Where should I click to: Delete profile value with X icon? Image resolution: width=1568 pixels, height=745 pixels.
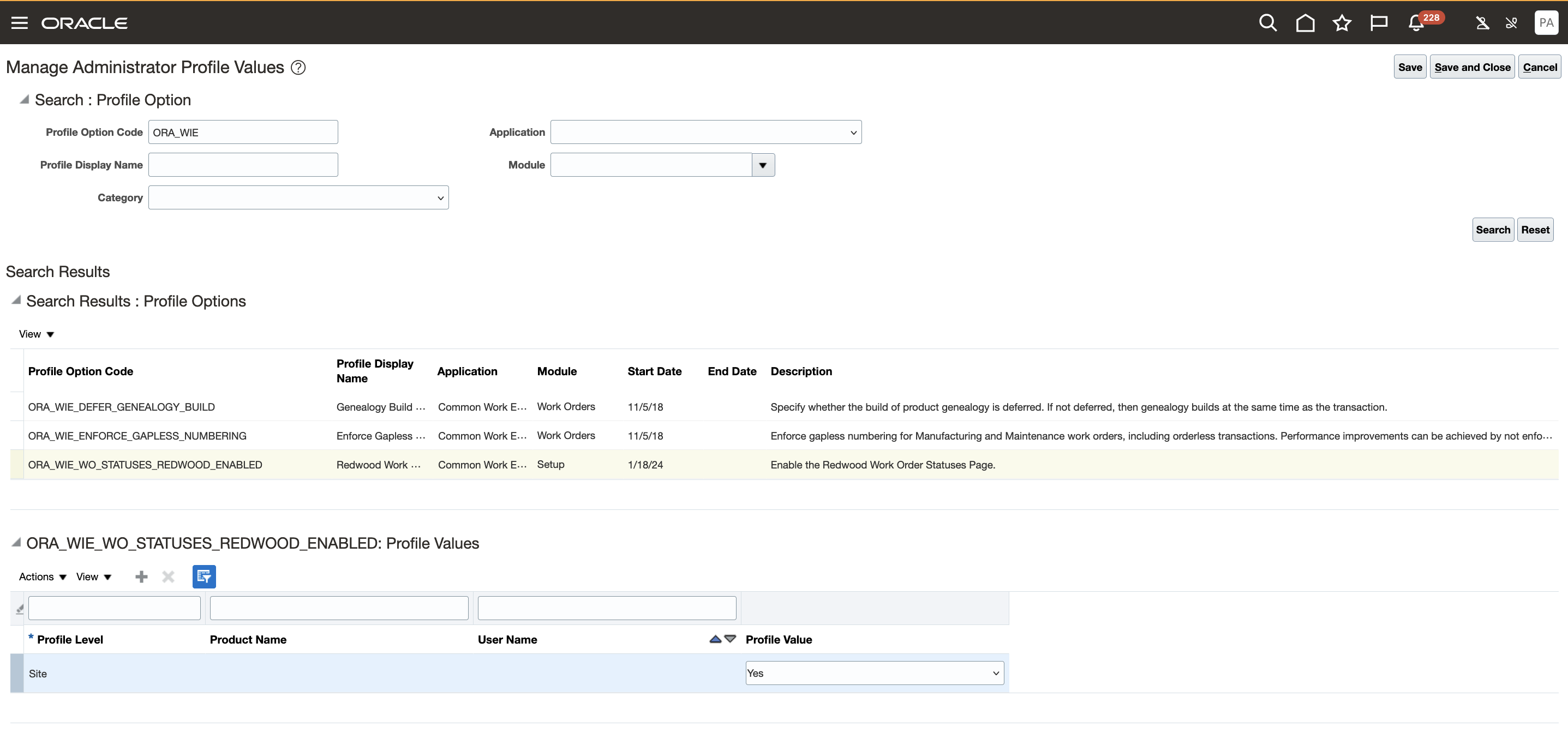point(169,576)
